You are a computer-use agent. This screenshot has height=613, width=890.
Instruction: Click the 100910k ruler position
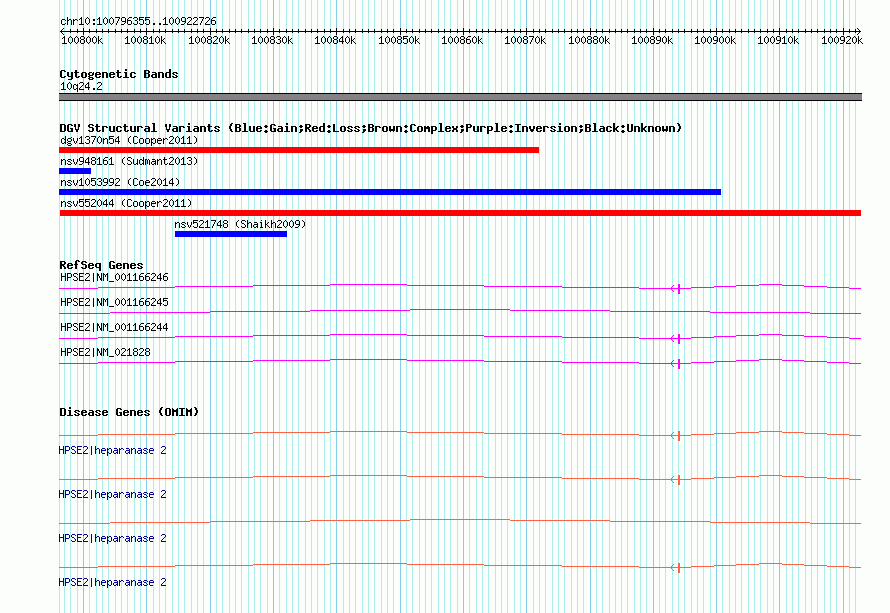[778, 40]
